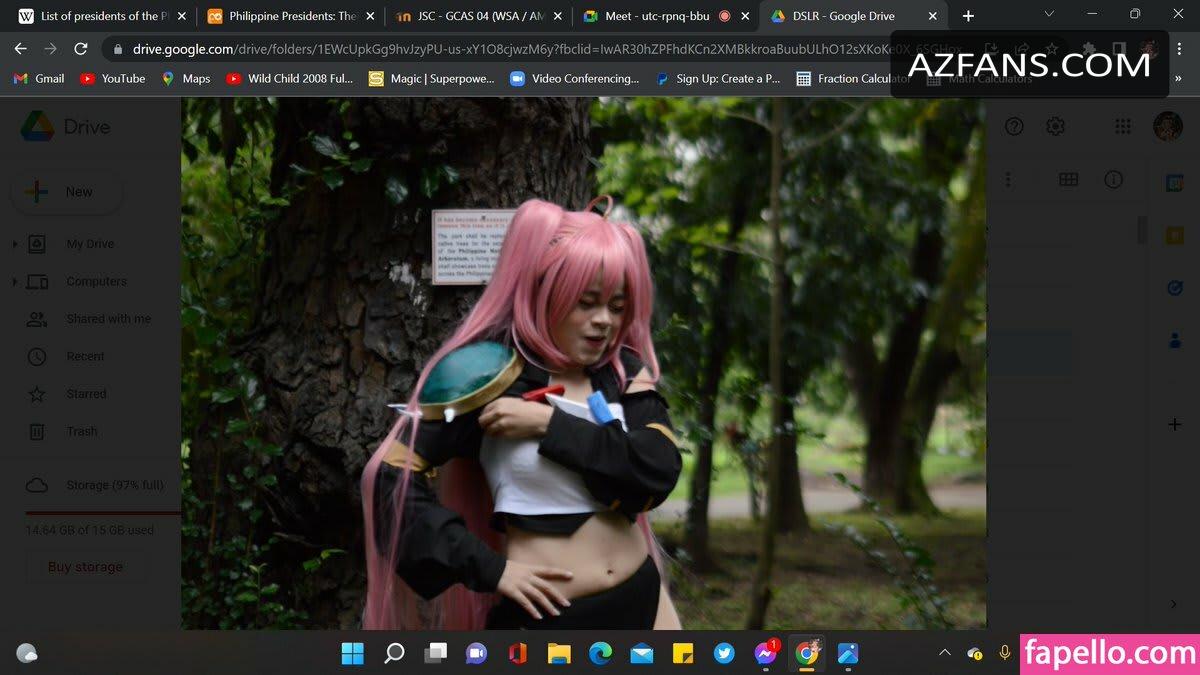Open Shared with me
Image resolution: width=1200 pixels, height=675 pixels.
(x=108, y=319)
